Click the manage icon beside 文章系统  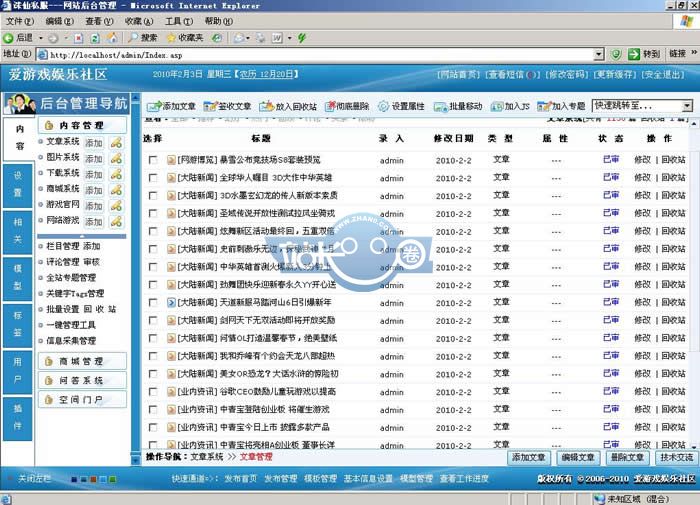click(x=116, y=143)
